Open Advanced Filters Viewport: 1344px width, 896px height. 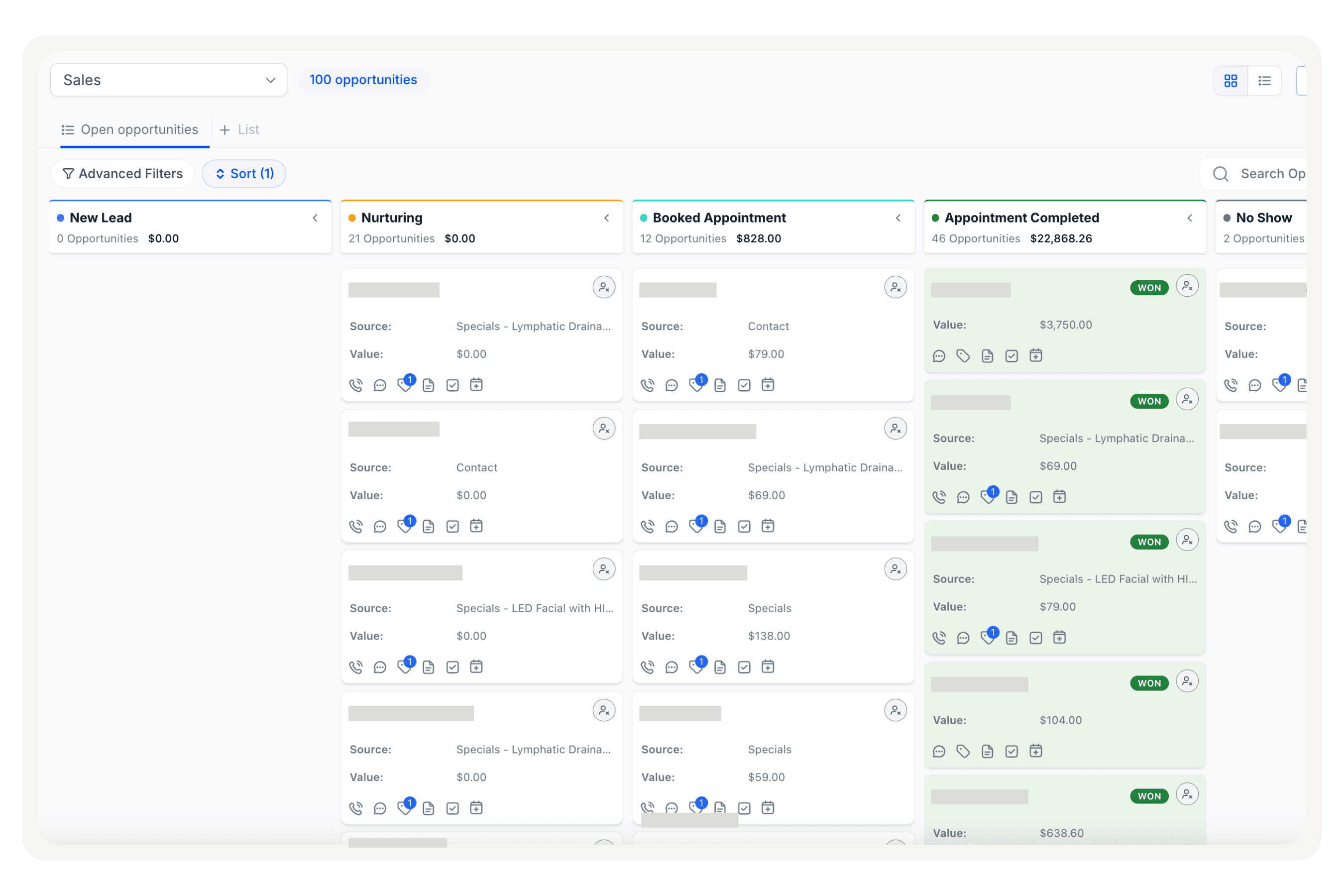(122, 174)
